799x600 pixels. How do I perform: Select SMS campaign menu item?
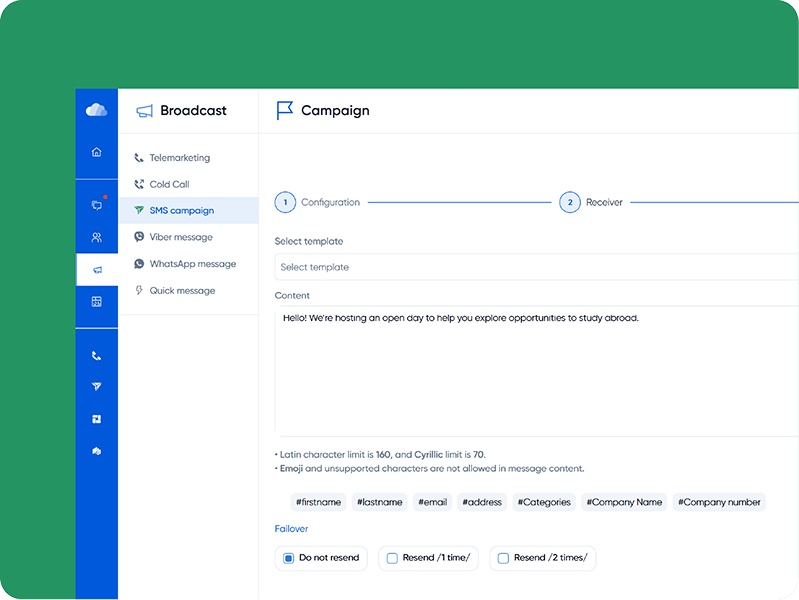click(189, 211)
